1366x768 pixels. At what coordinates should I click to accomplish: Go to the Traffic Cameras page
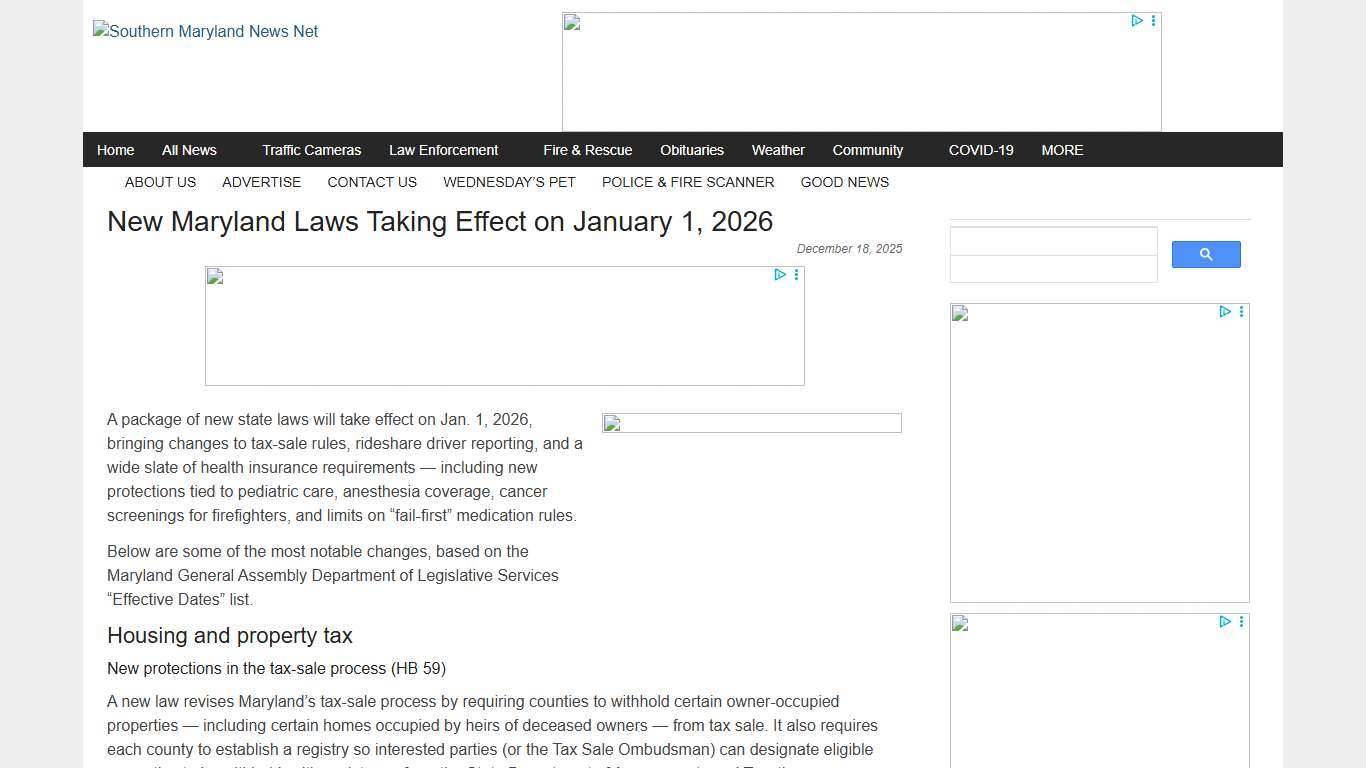311,150
